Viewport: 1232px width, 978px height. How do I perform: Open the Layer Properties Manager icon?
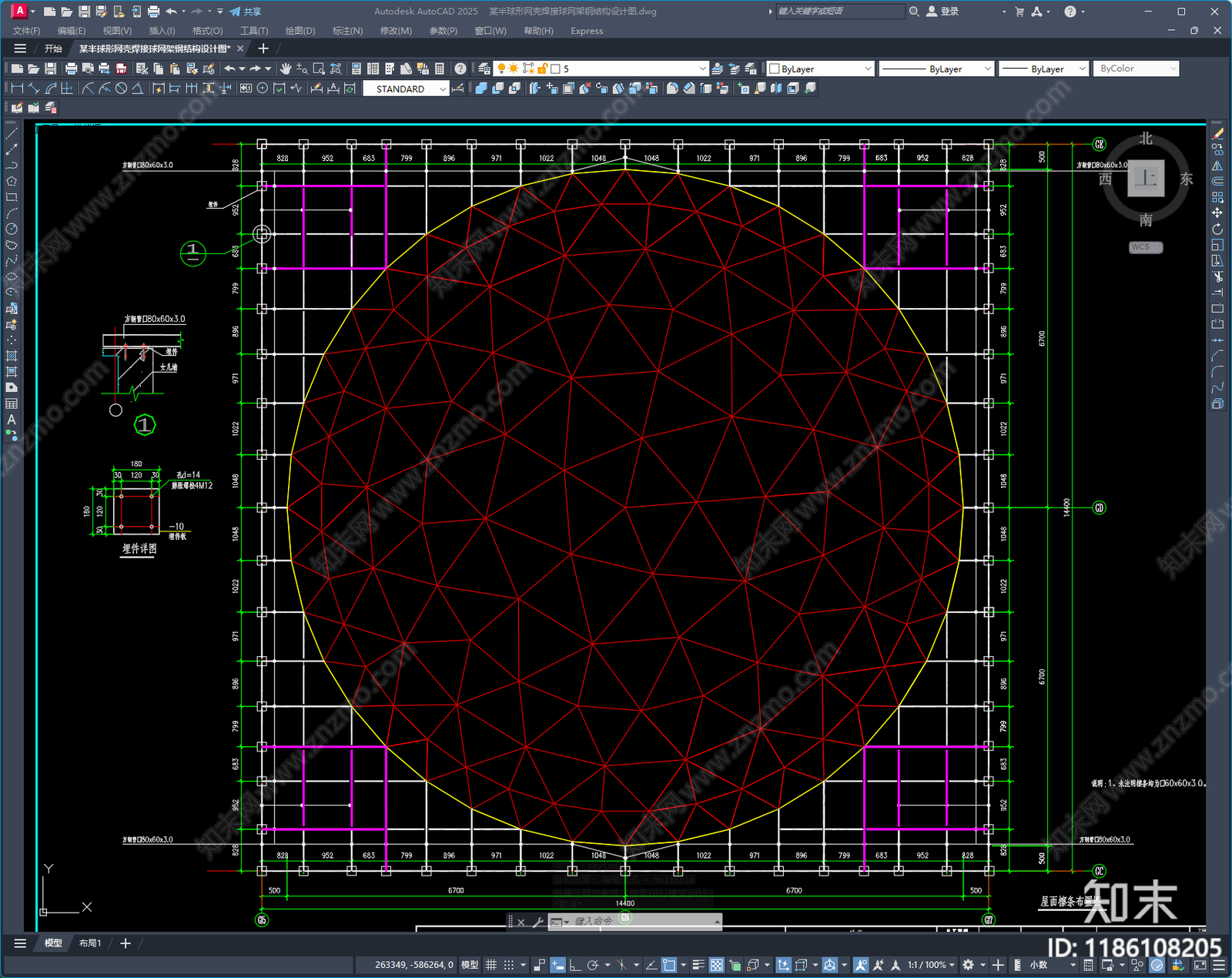484,69
